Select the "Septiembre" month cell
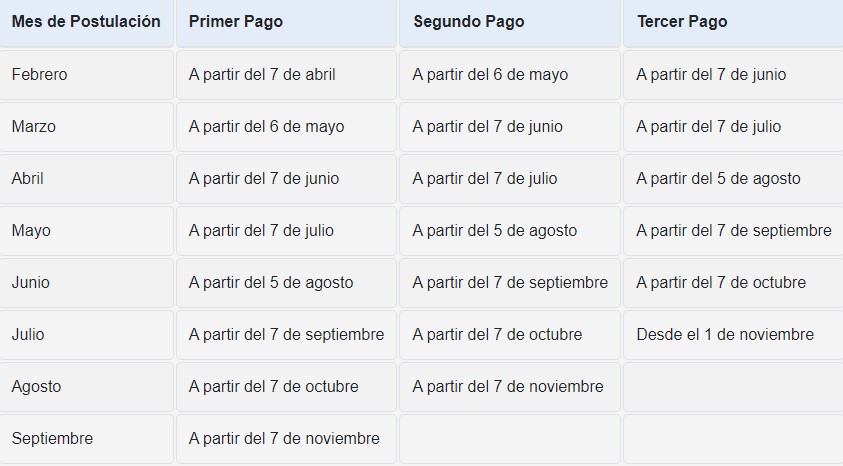843x466 pixels. tap(52, 439)
